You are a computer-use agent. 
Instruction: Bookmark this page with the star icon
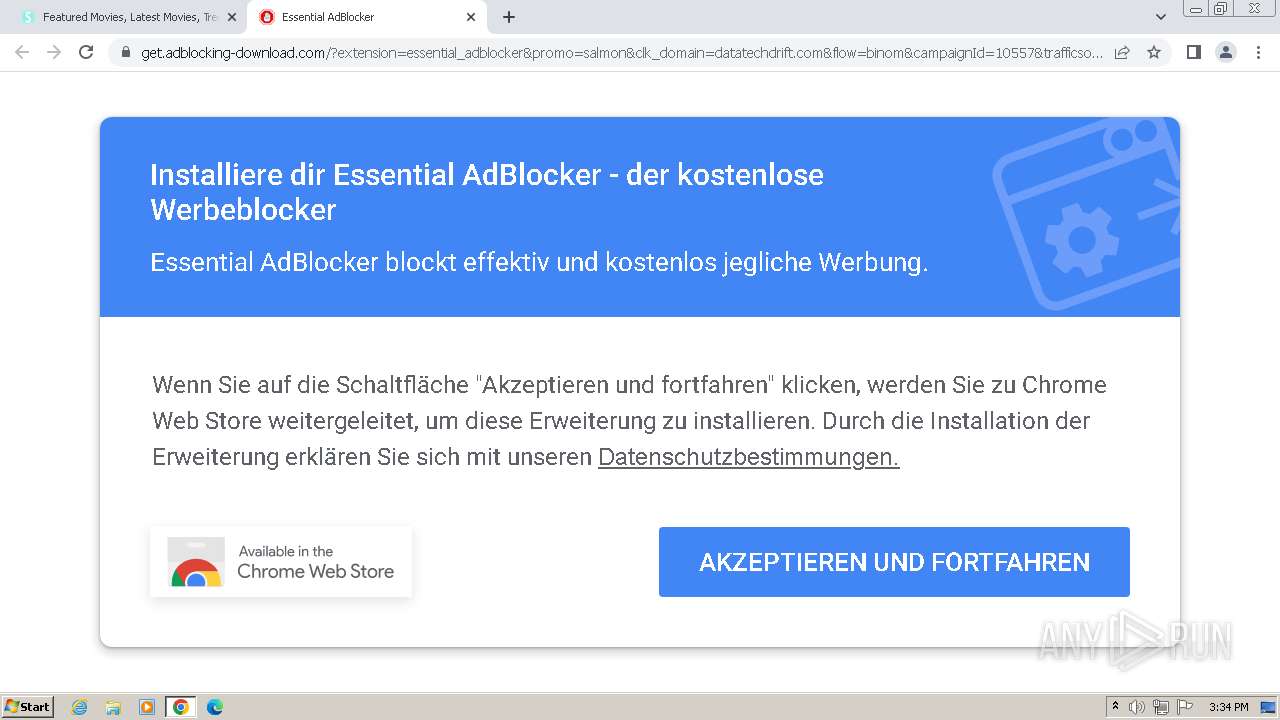click(1154, 52)
